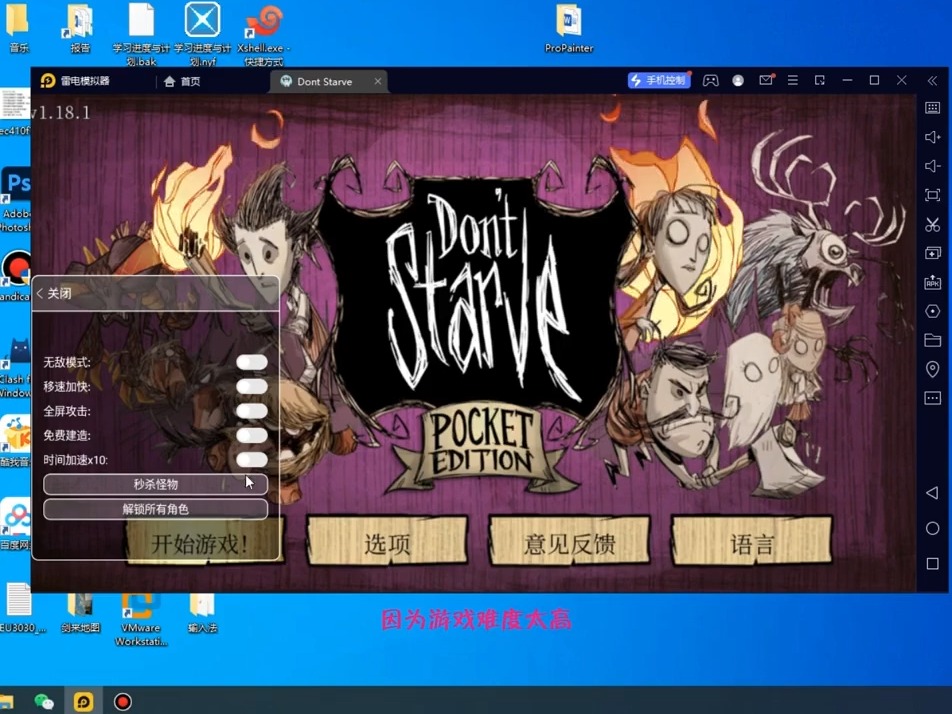Click the volume up icon in sidebar

tap(933, 137)
